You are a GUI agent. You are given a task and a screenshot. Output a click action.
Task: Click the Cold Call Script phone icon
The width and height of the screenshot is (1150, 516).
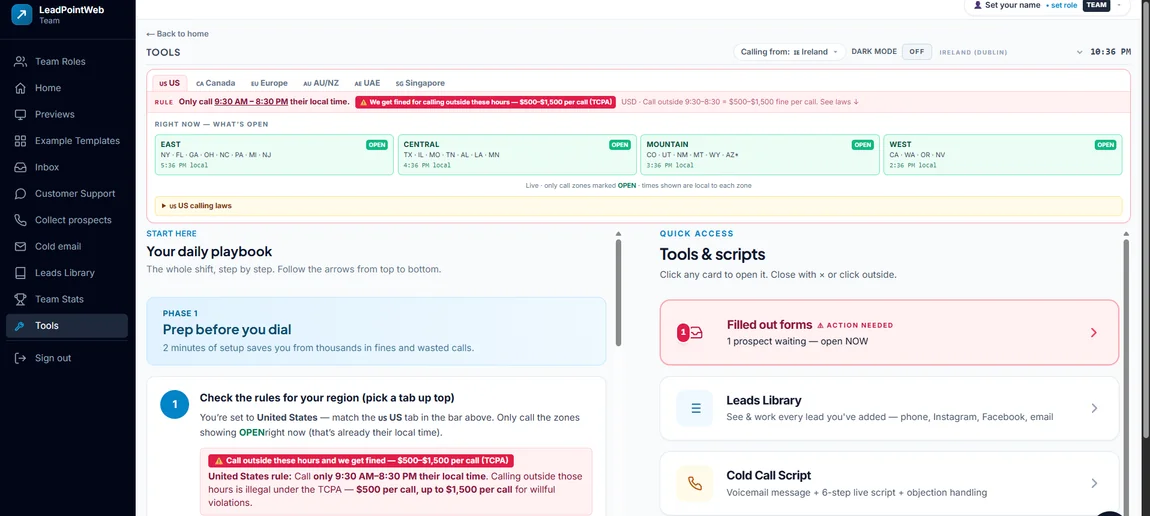695,483
